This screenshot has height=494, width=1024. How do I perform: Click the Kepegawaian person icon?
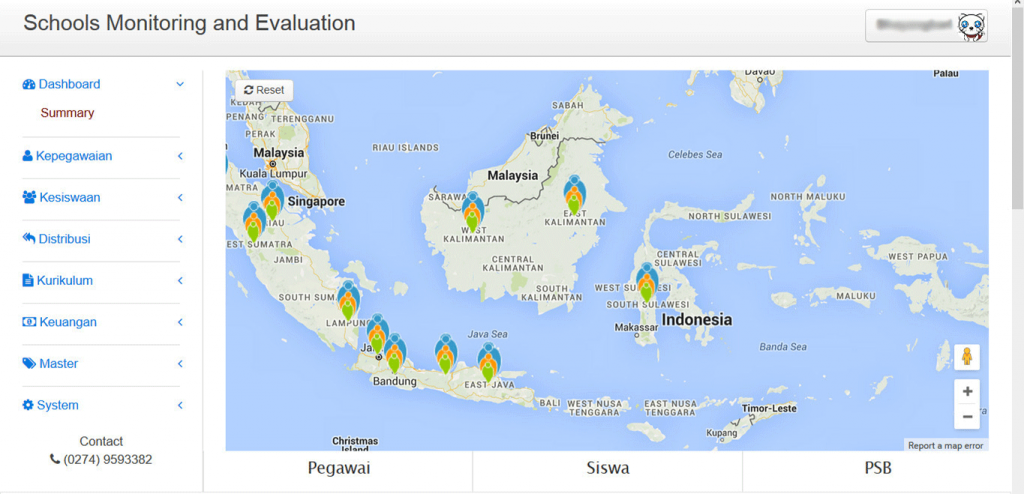(27, 156)
